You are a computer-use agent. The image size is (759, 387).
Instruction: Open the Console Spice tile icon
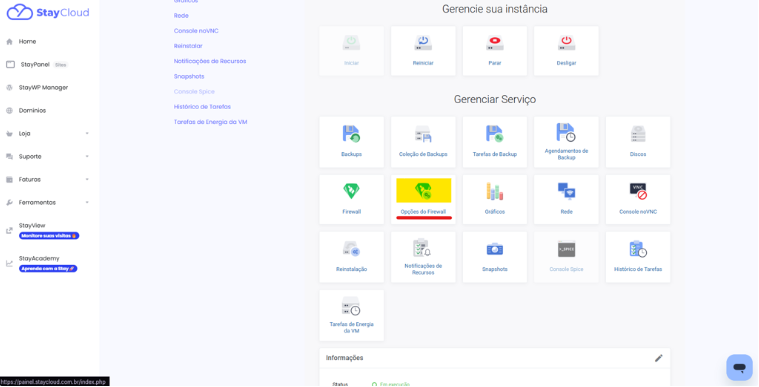[566, 249]
